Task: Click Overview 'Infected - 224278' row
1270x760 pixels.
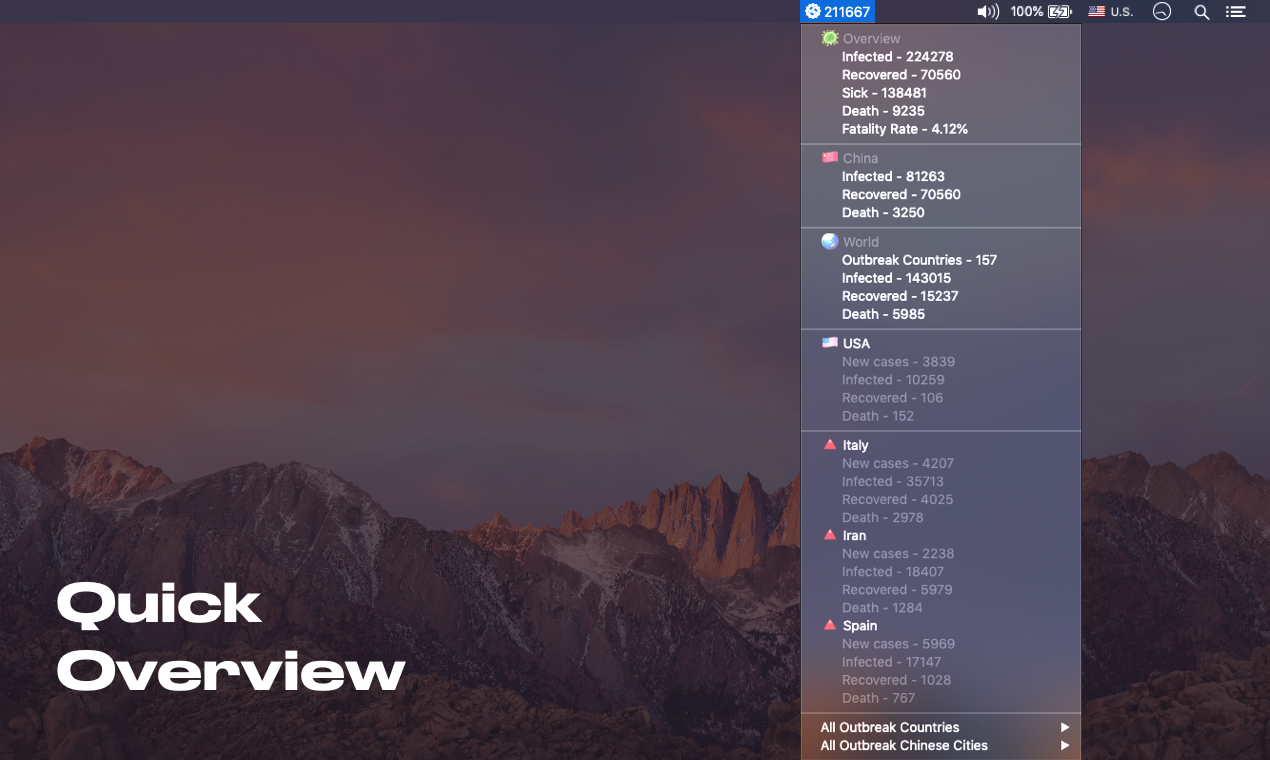Action: (941, 57)
